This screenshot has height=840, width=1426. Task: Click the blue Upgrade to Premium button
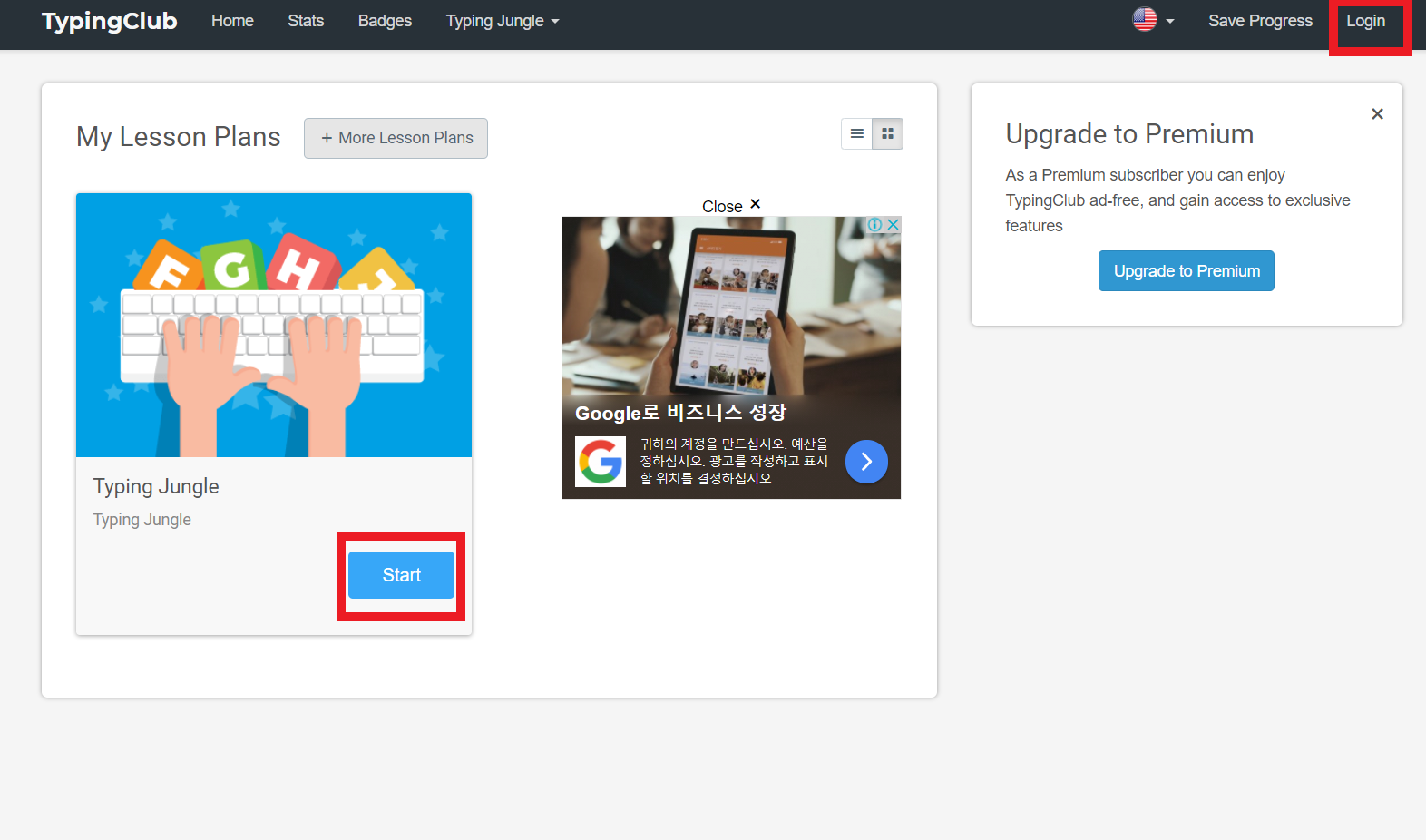tap(1187, 271)
